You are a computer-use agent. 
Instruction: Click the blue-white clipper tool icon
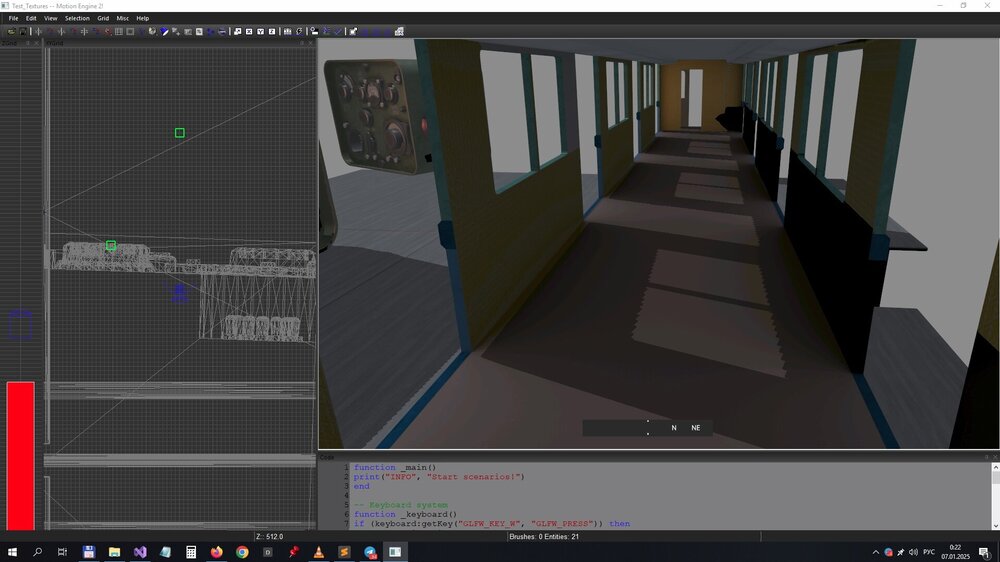[x=164, y=31]
